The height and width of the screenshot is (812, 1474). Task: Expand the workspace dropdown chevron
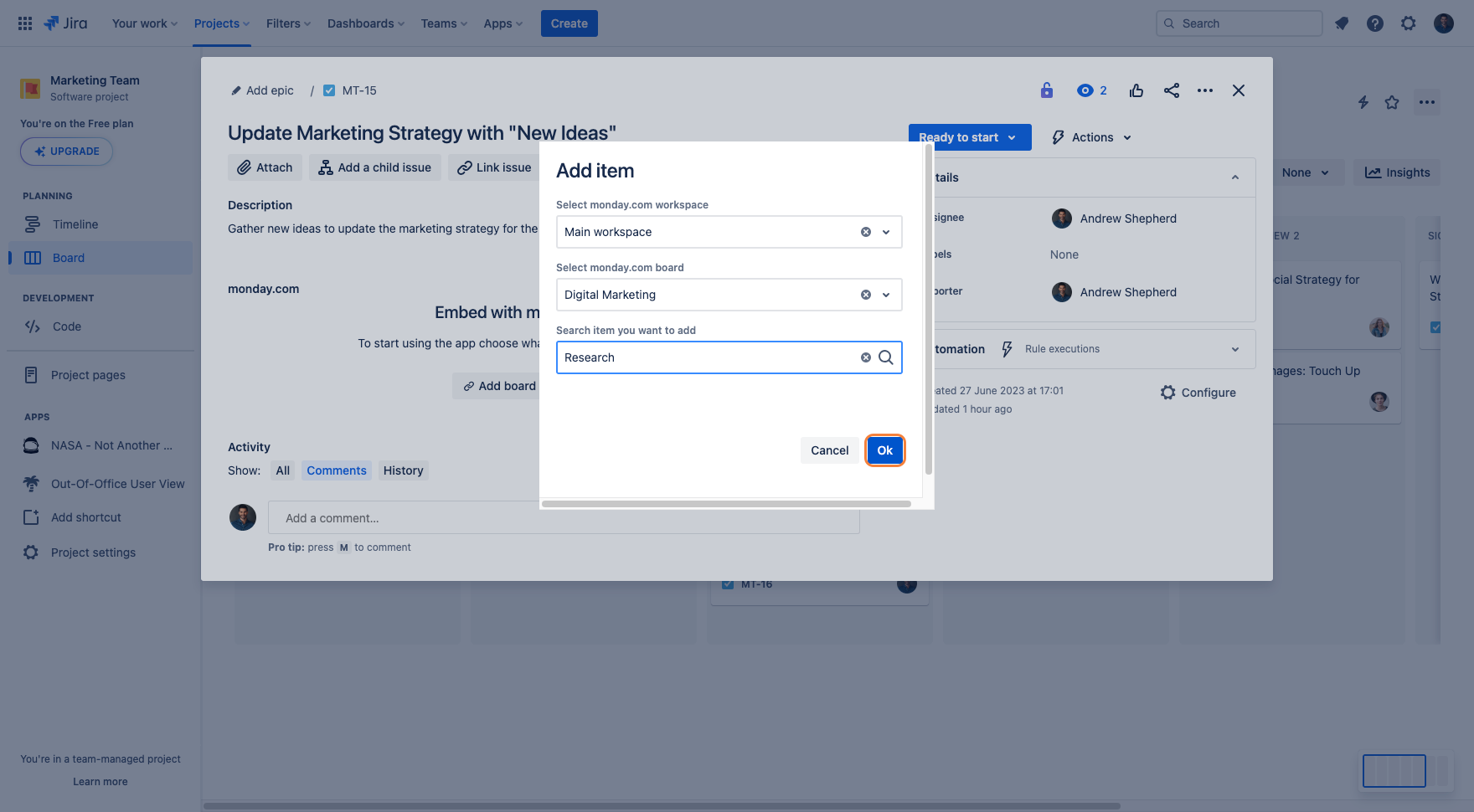click(886, 232)
